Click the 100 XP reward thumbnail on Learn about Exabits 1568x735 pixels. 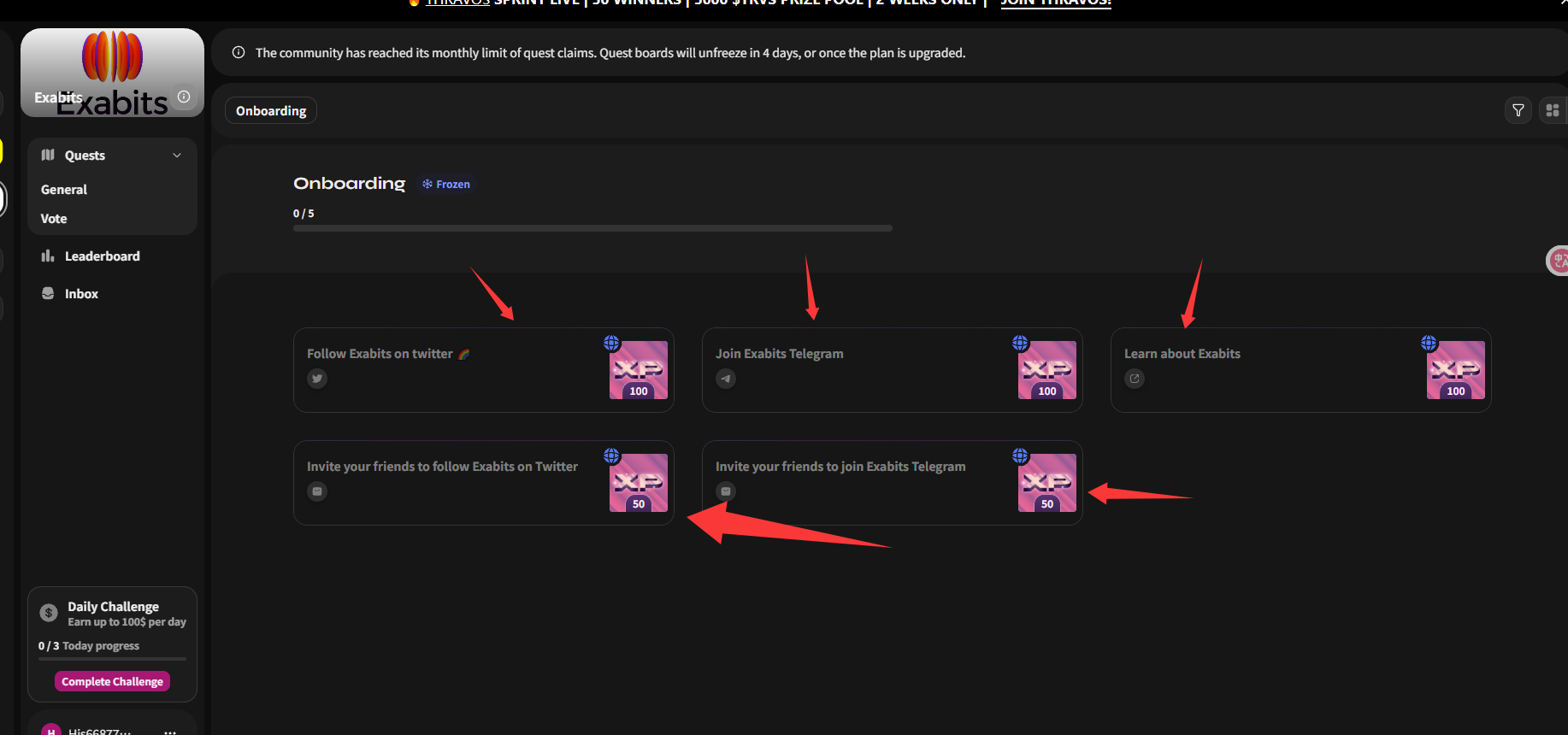1455,370
